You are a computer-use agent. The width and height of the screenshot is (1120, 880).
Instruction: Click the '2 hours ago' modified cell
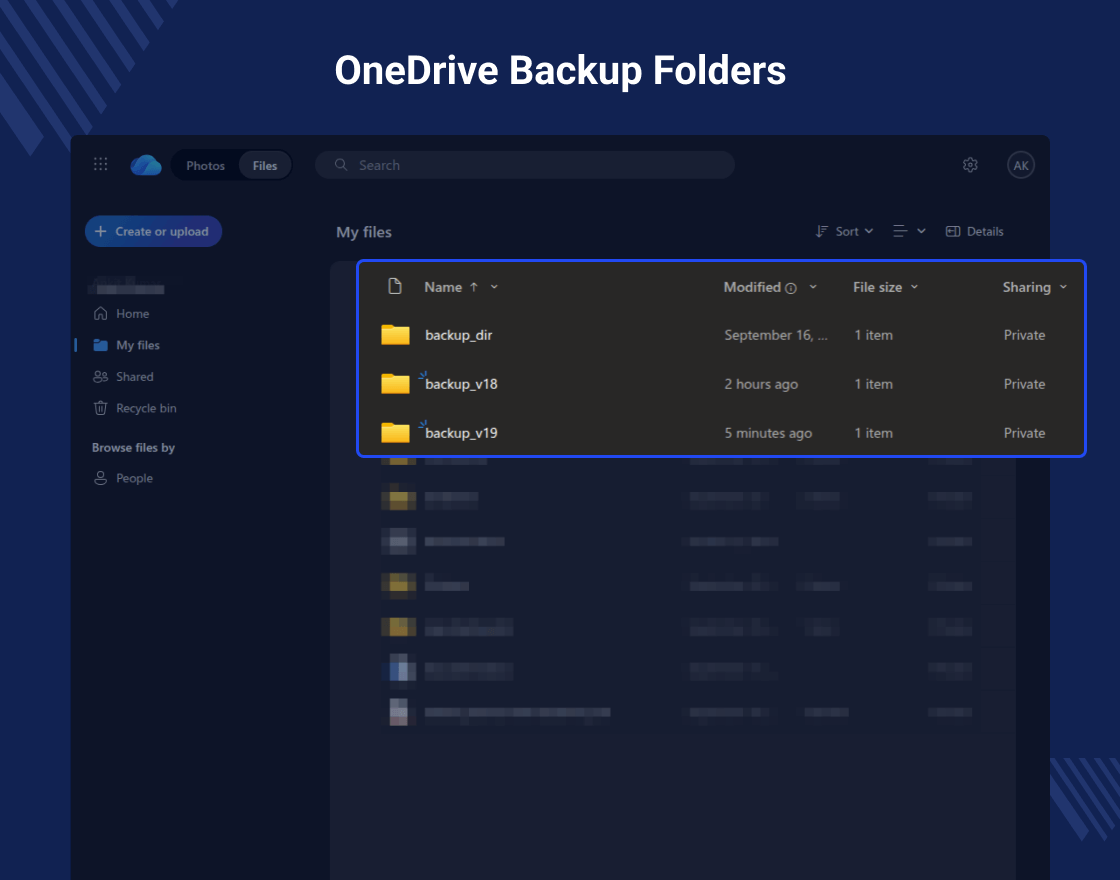(x=761, y=384)
